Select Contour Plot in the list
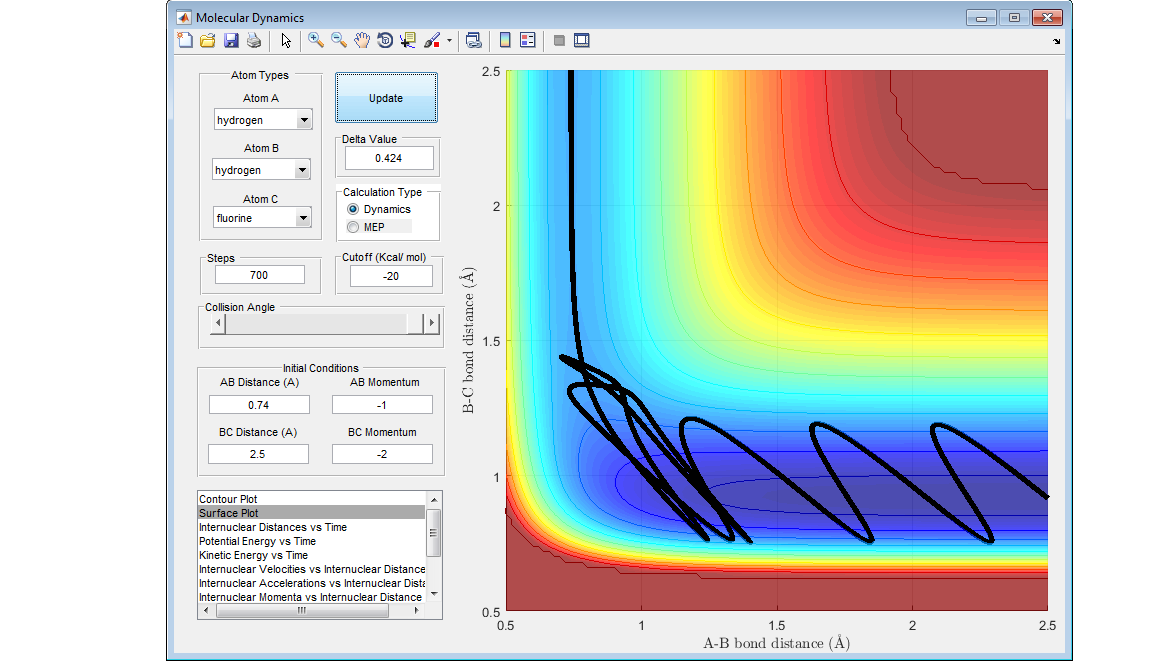Image resolution: width=1152 pixels, height=662 pixels. click(x=228, y=499)
